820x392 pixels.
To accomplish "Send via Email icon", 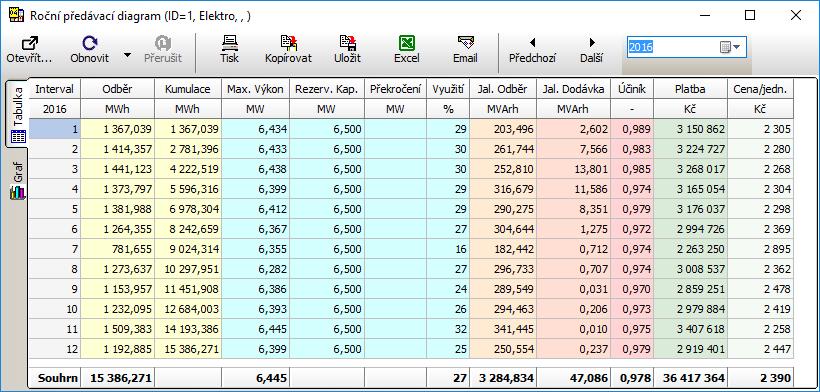I will click(x=465, y=43).
